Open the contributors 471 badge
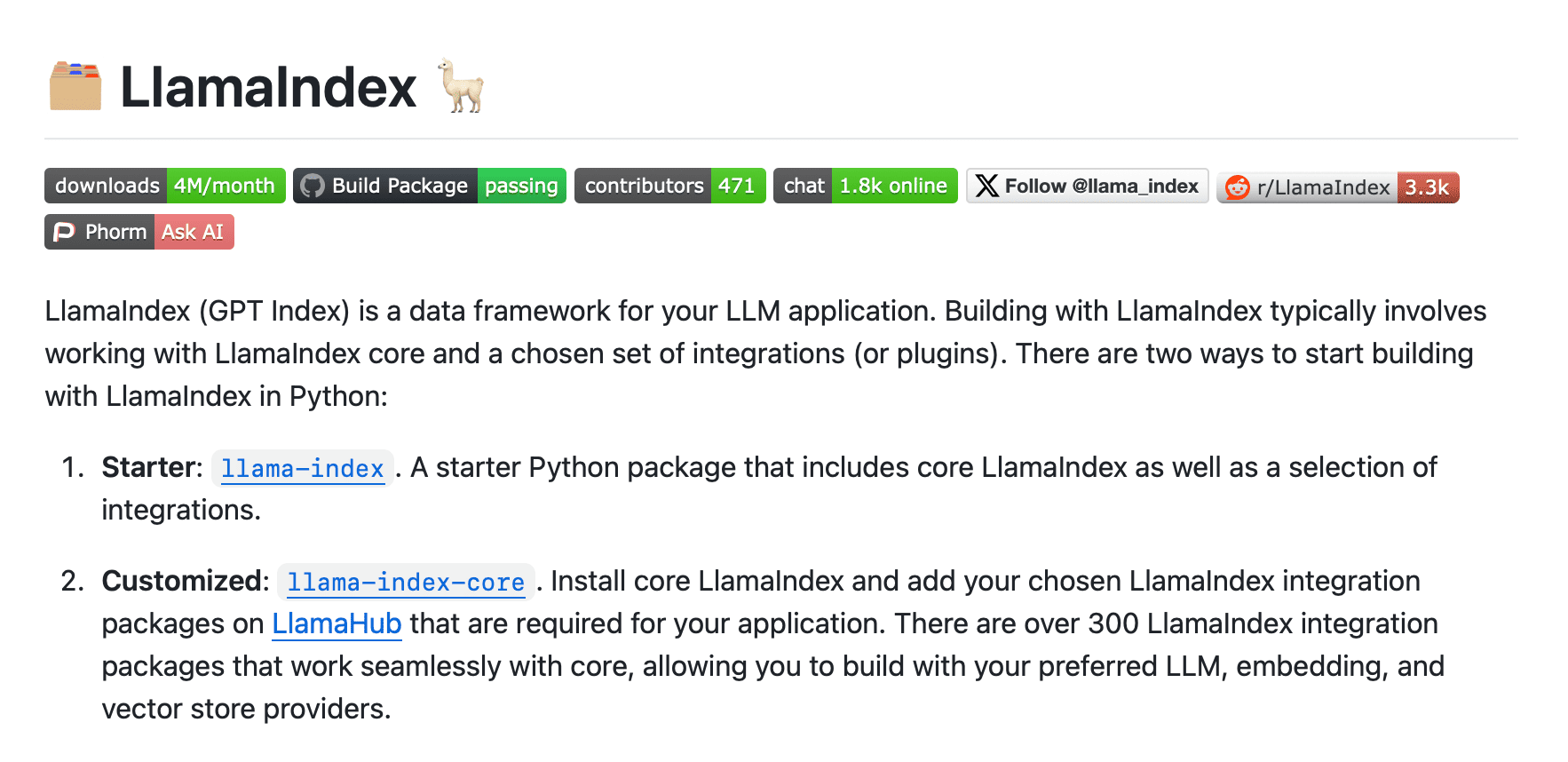This screenshot has width=1568, height=762. (x=670, y=186)
